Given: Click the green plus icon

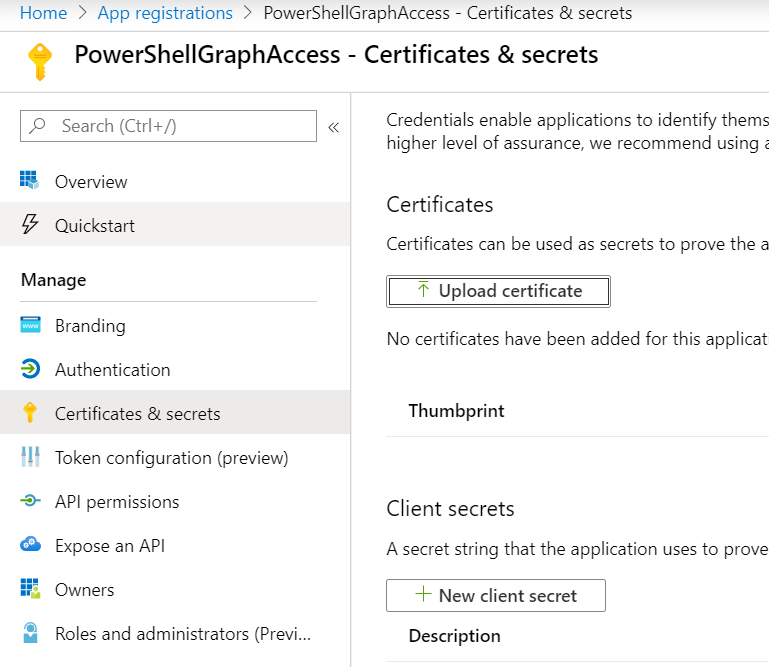Looking at the screenshot, I should [x=423, y=594].
